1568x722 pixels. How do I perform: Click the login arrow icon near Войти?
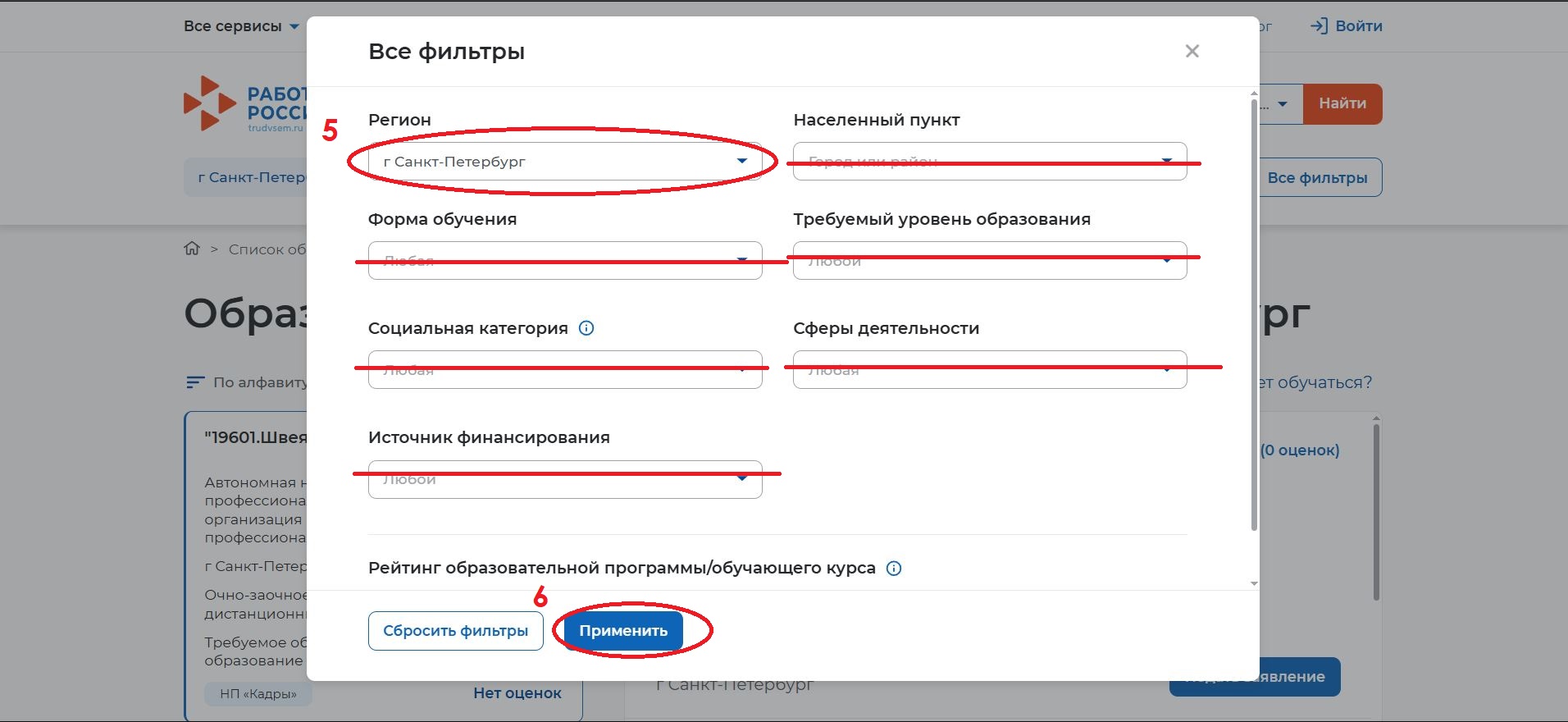(x=1319, y=26)
